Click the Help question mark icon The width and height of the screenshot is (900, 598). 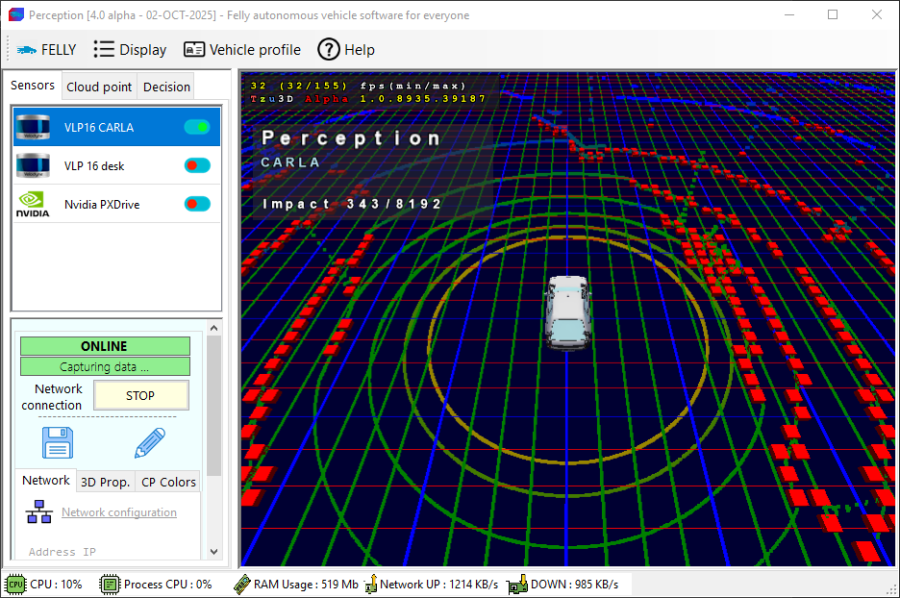point(328,49)
